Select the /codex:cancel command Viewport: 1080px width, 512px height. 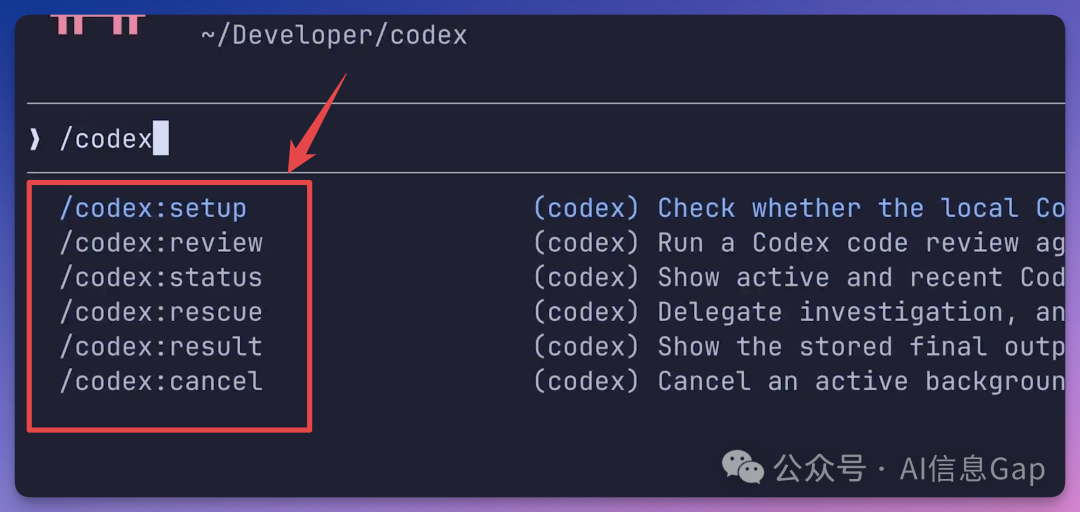pyautogui.click(x=161, y=381)
